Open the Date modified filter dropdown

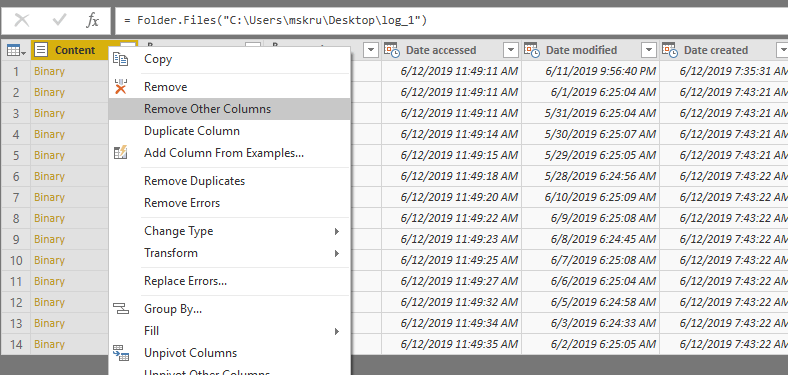tap(649, 50)
